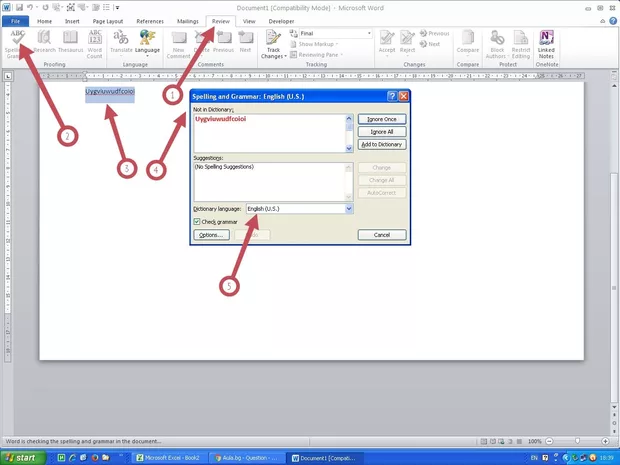Switch to the Page Layout tab
620x465 pixels.
click(x=108, y=21)
